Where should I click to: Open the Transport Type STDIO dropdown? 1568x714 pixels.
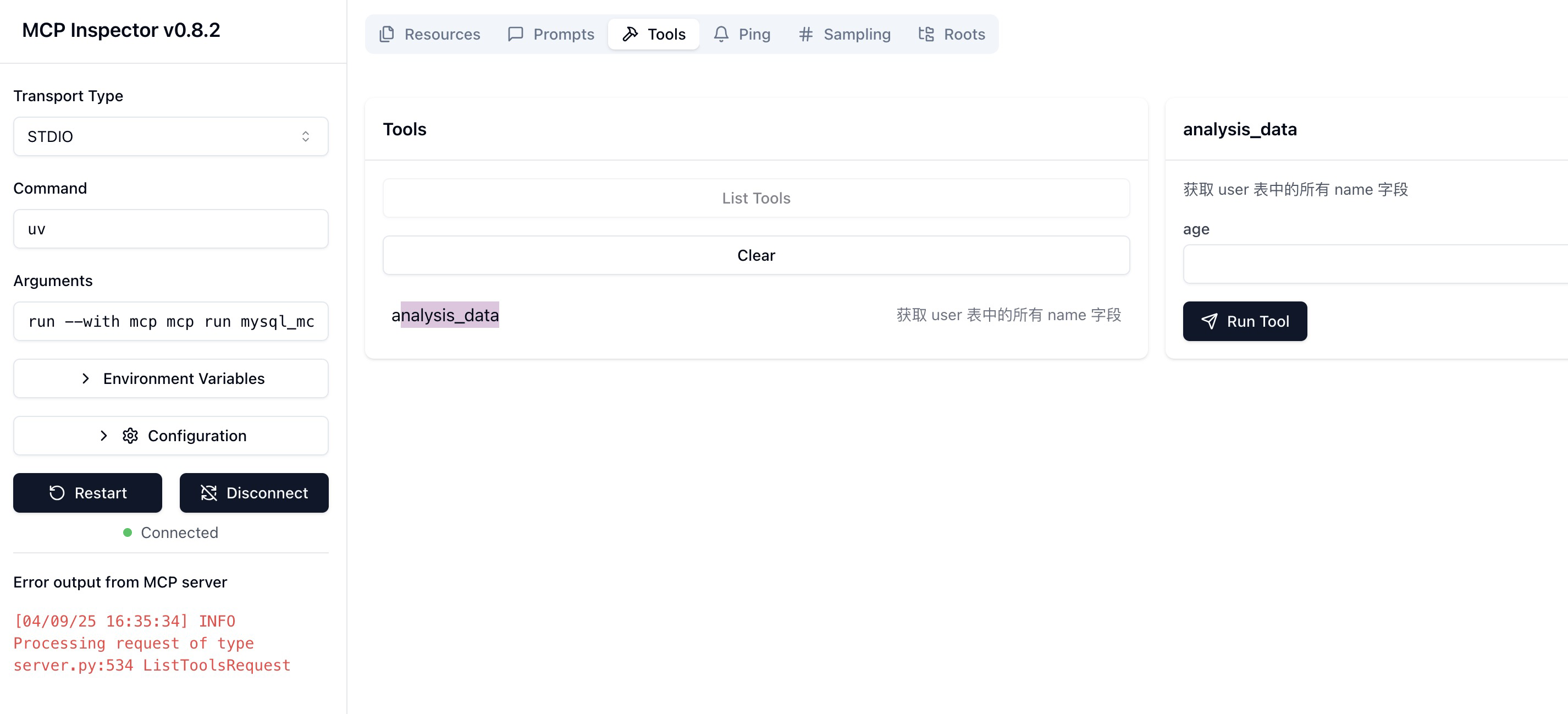(x=170, y=136)
